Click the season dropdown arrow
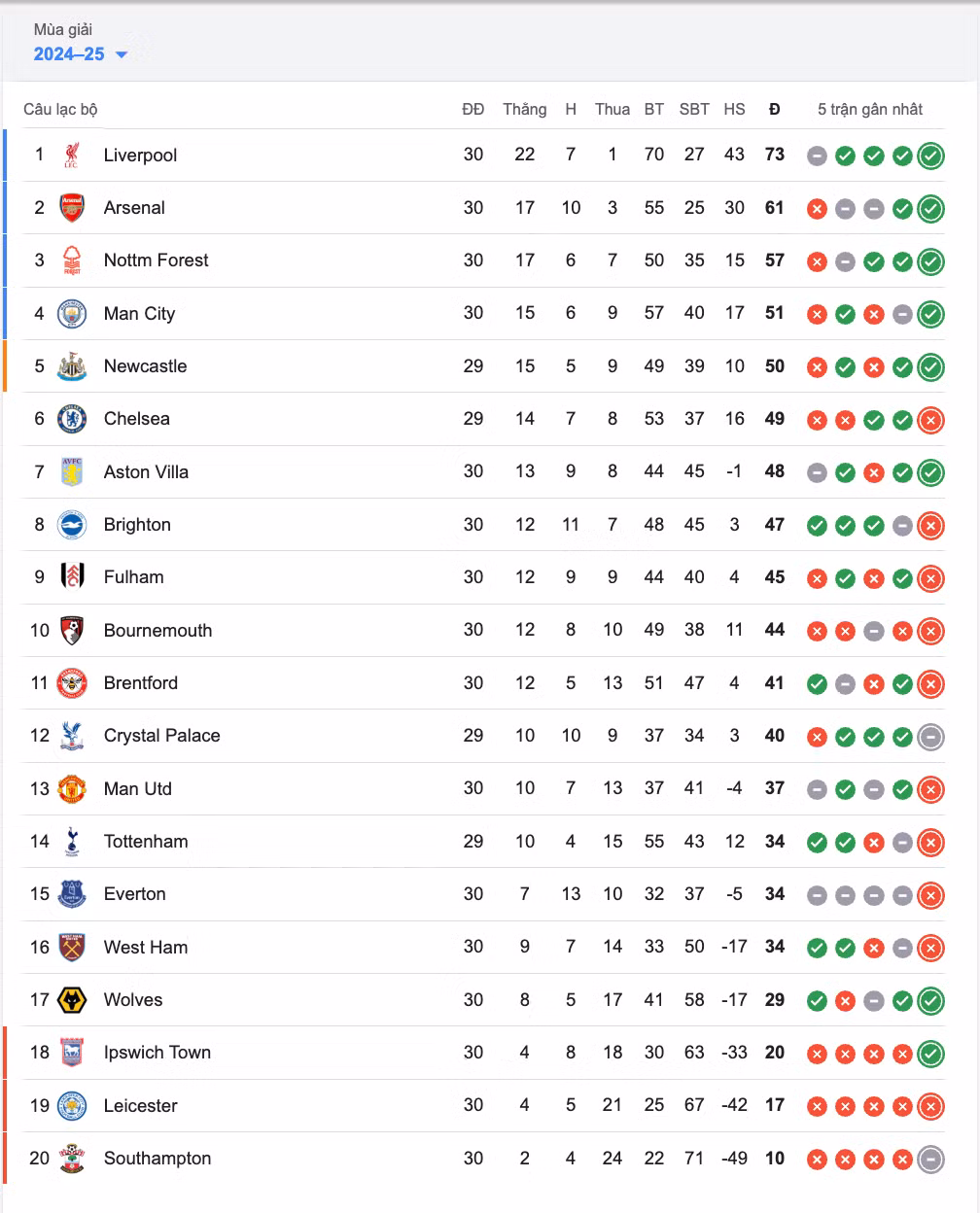 coord(122,55)
